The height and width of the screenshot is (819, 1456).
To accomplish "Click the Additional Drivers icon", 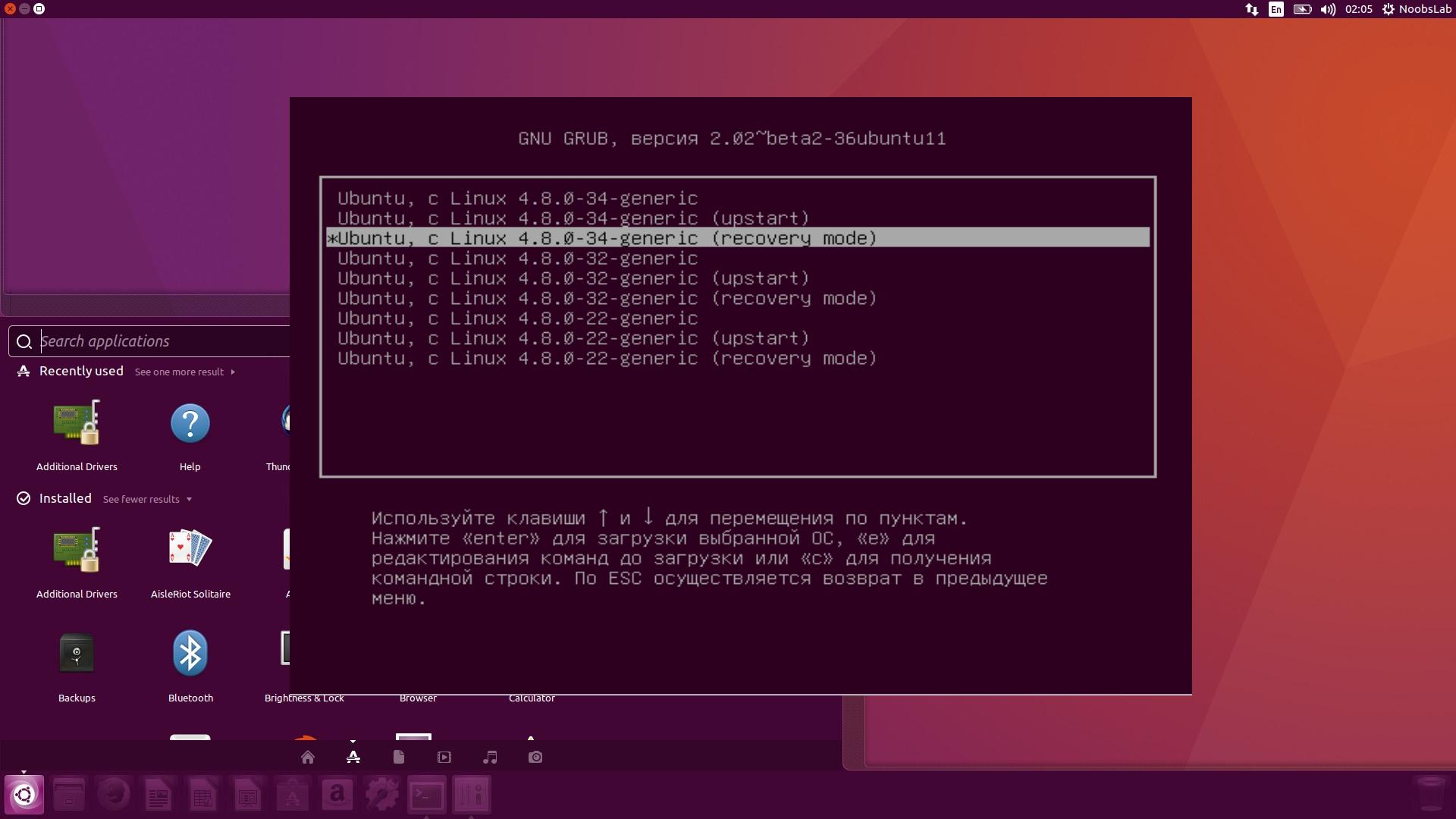I will (x=76, y=420).
